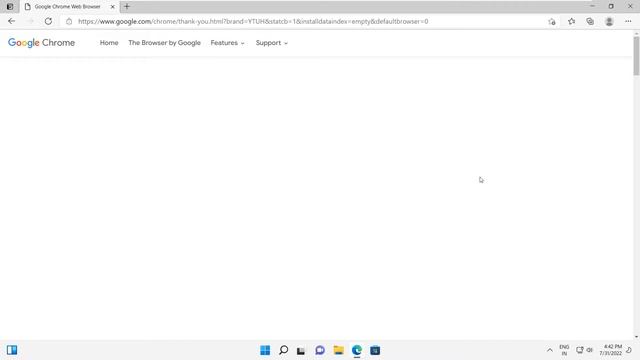Add this page to favorites star-plus icon
Screen dimensions: 640x360
tap(552, 22)
